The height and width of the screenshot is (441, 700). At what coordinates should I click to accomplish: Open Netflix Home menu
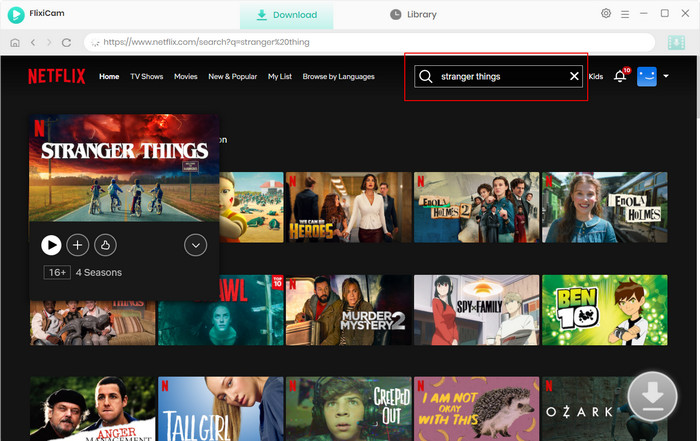pos(109,77)
